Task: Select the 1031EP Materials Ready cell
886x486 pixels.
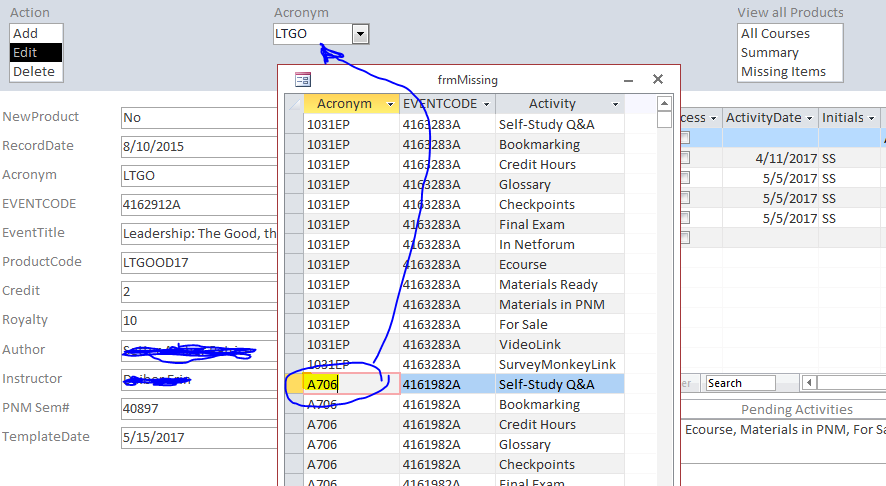Action: click(x=560, y=284)
